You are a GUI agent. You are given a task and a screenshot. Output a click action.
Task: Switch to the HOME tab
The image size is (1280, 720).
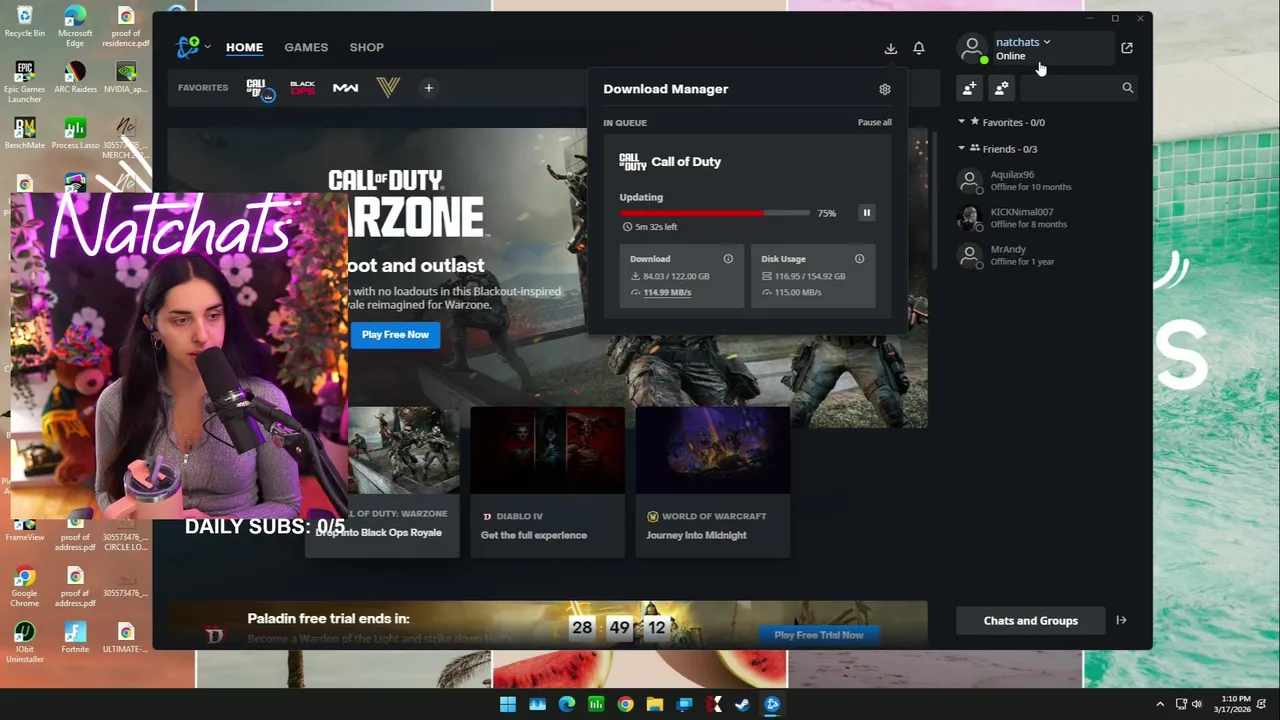click(244, 47)
